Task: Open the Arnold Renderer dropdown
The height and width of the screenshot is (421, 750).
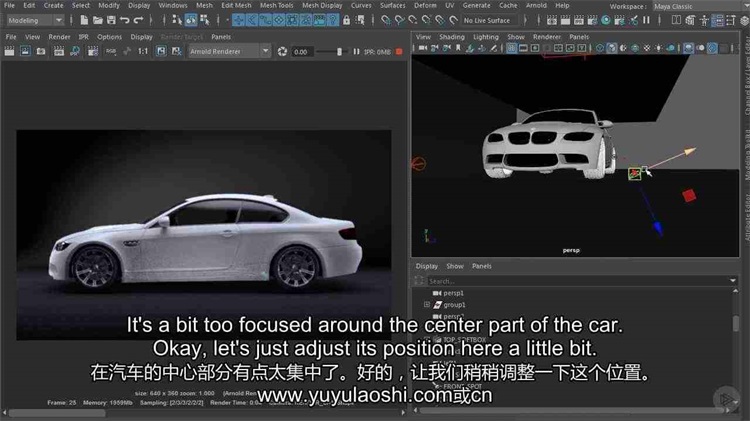Action: point(230,51)
